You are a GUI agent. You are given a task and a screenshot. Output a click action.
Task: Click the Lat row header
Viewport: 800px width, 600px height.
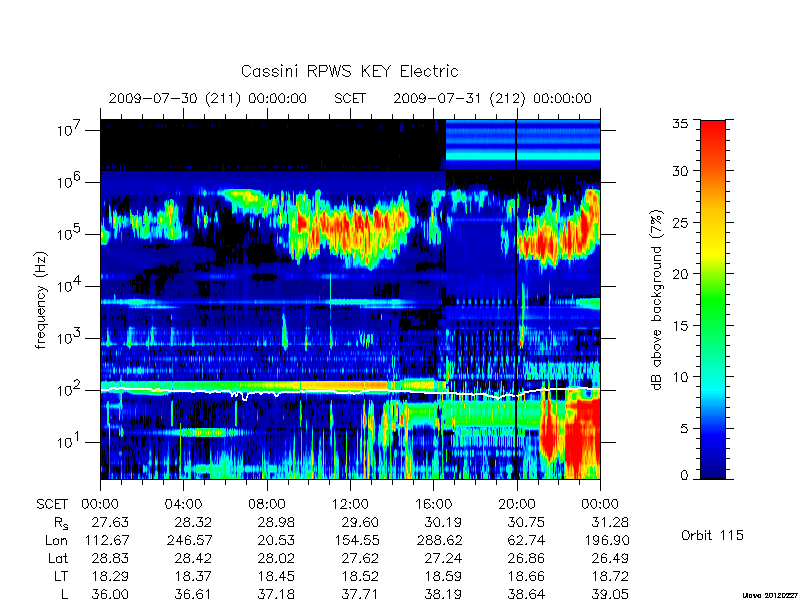pyautogui.click(x=58, y=559)
